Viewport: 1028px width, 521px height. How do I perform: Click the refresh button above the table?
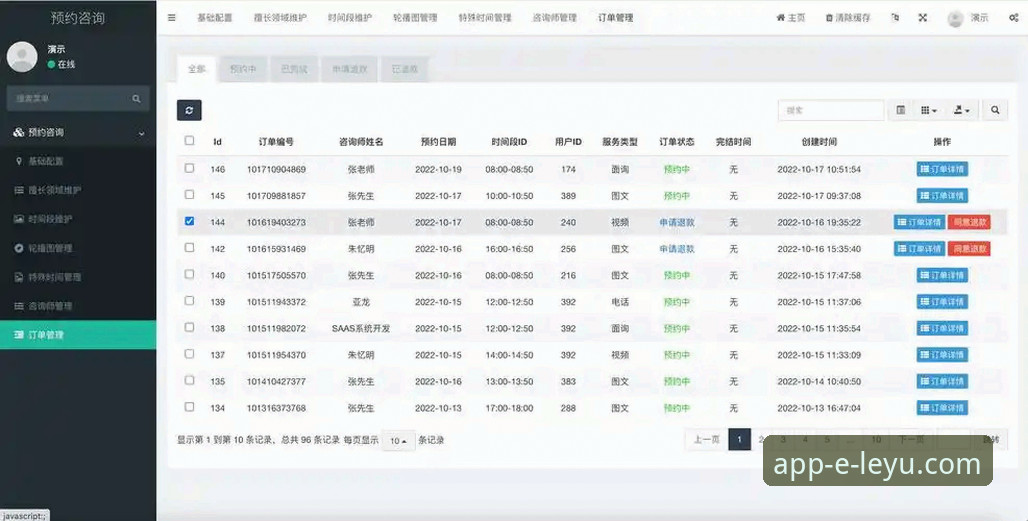(x=189, y=110)
